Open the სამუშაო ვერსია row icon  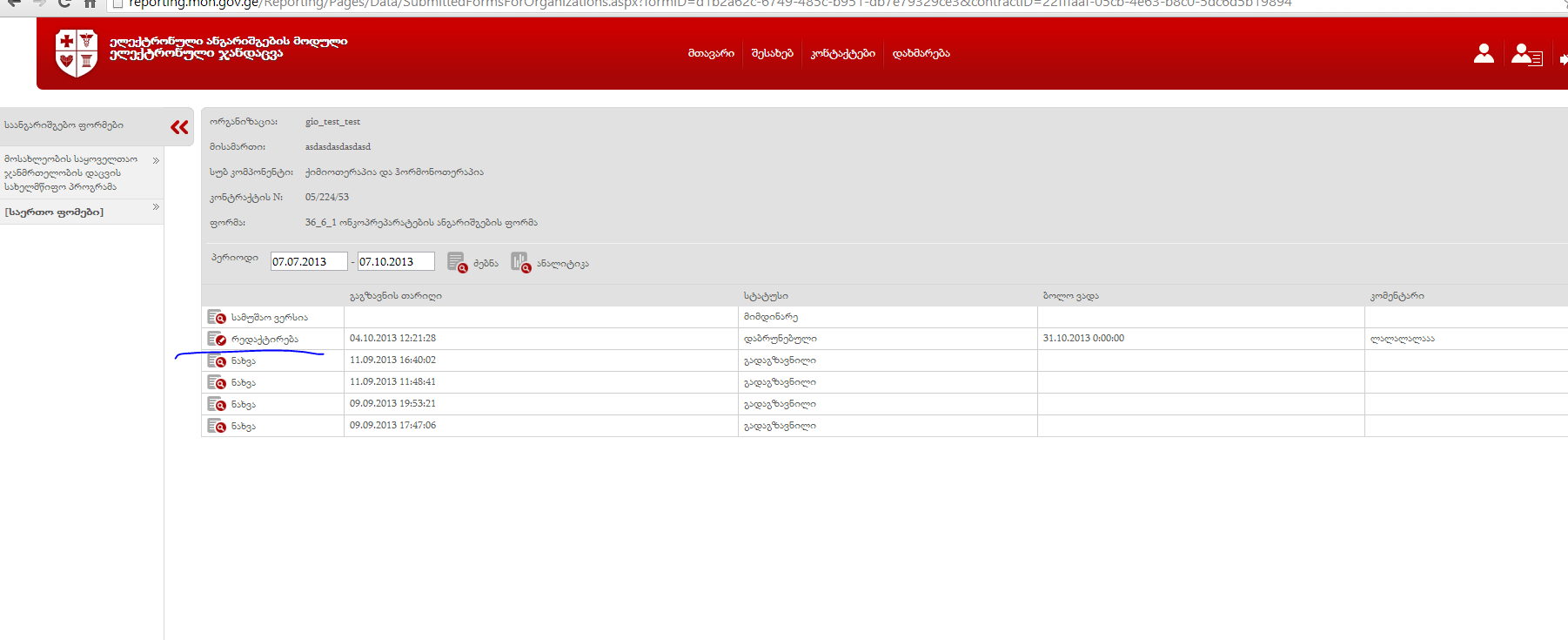[x=216, y=317]
